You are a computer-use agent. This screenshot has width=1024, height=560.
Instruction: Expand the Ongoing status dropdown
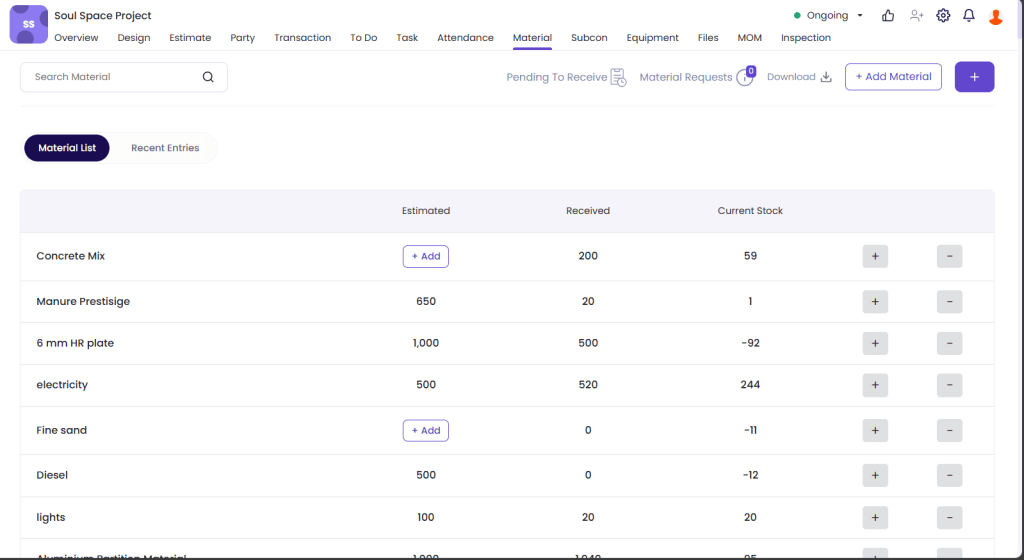pos(829,16)
